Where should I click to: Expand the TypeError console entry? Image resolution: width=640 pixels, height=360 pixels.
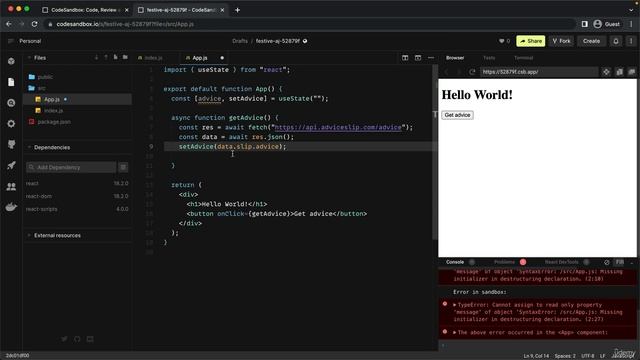click(455, 305)
